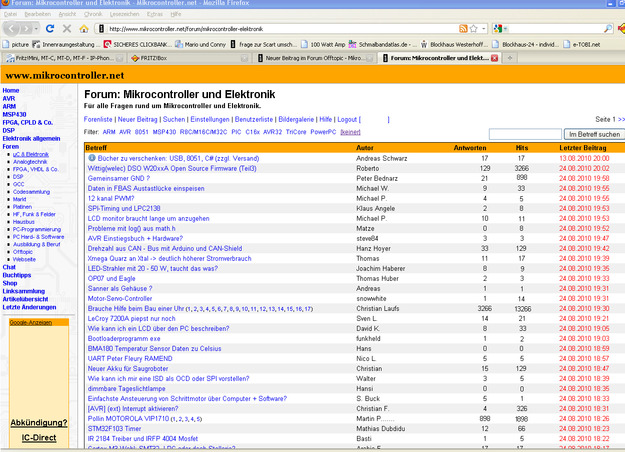Click the search magnifier icon
Screen dimensions: 625x452
[608, 29]
